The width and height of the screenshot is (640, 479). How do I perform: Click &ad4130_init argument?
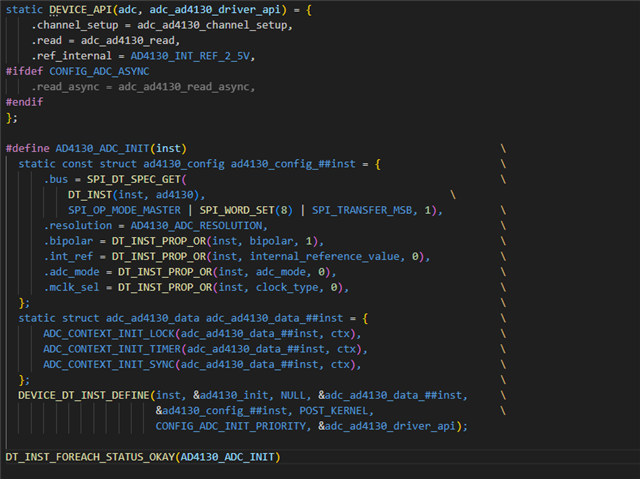point(231,395)
